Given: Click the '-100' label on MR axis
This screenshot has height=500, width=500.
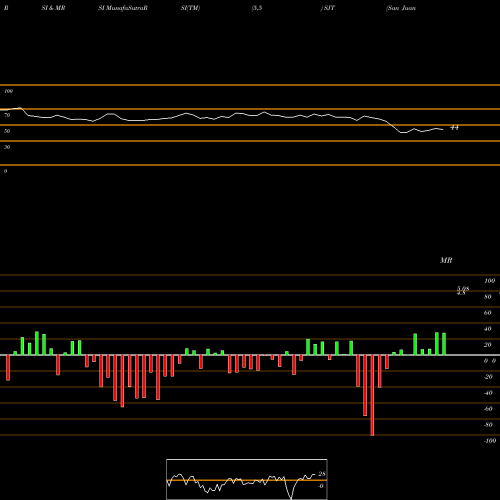Looking at the screenshot, I should [x=490, y=441].
